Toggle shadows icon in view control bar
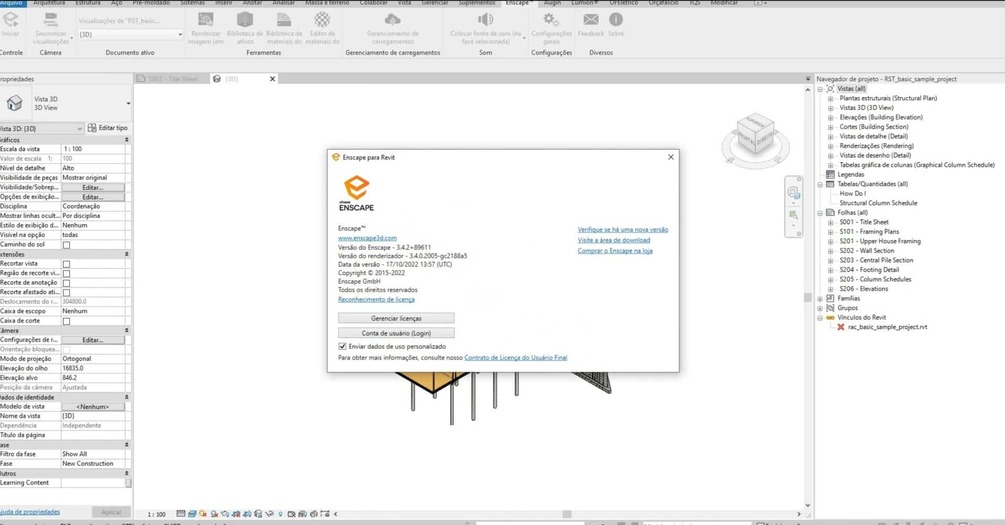This screenshot has height=525, width=1005. [214, 513]
